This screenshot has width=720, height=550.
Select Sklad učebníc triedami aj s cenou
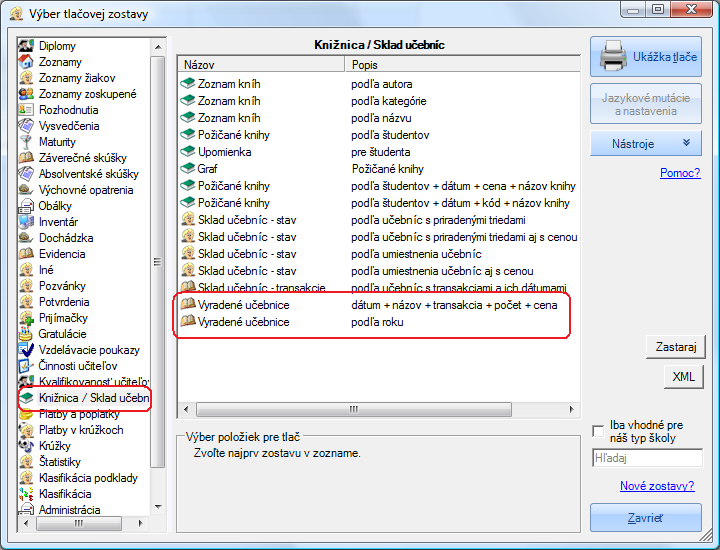[378, 237]
